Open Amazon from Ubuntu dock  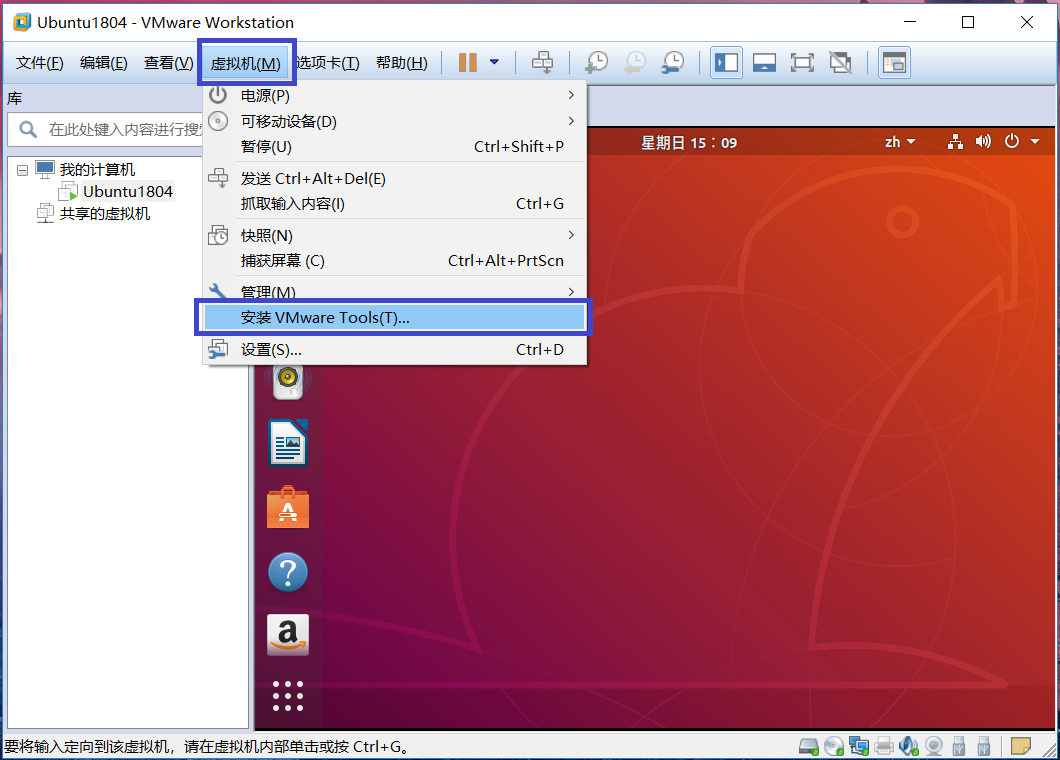coord(288,635)
